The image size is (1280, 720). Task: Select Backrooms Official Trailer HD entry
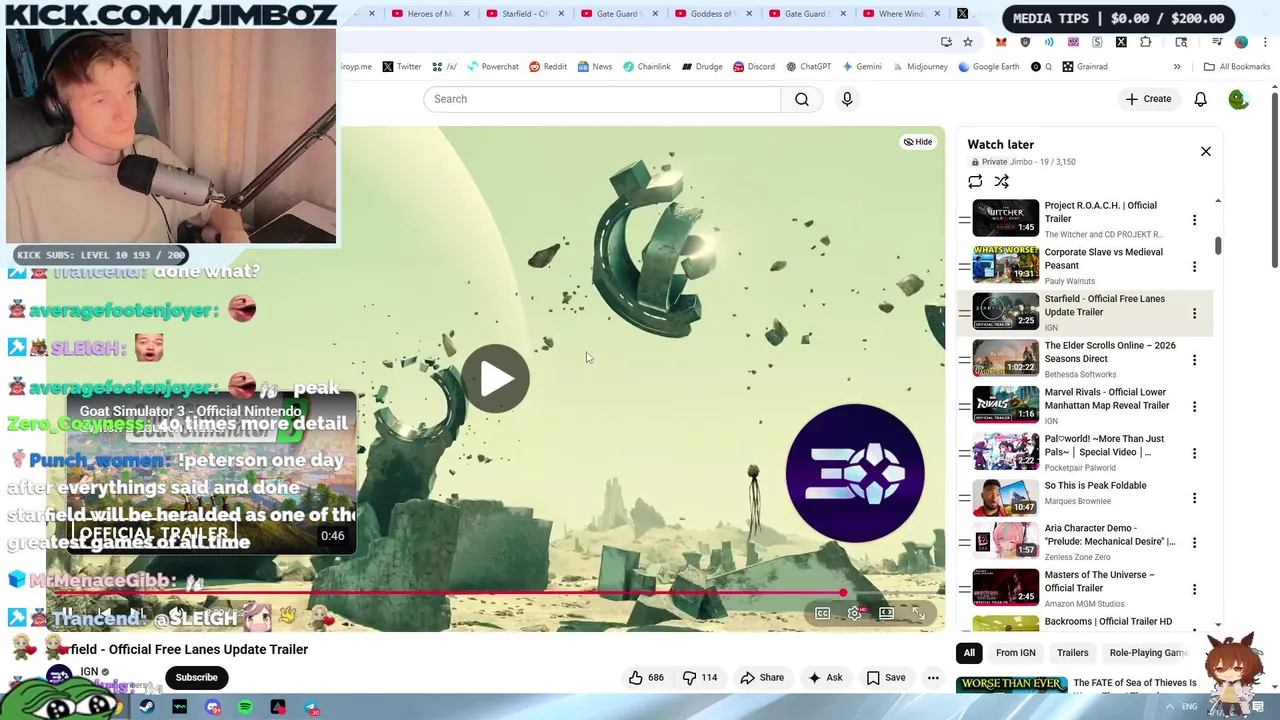tap(1108, 622)
